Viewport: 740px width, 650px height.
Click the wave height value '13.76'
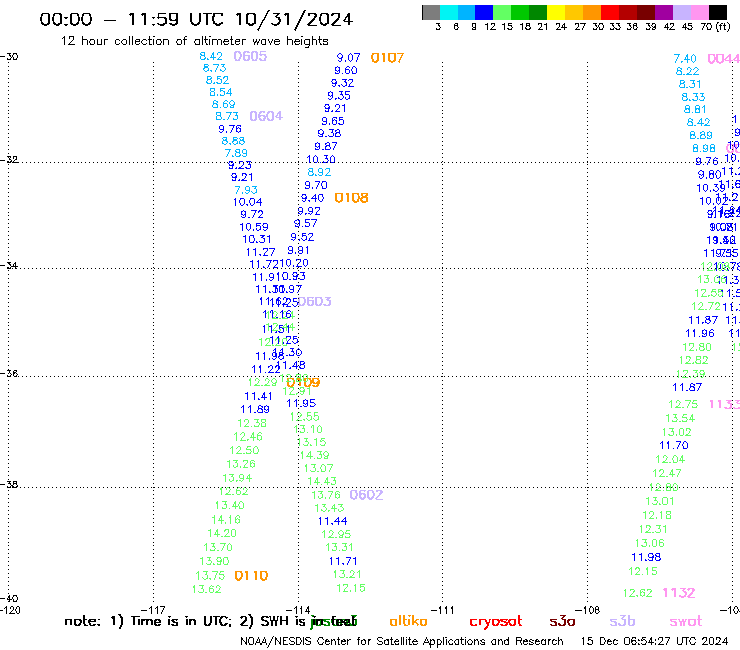(x=326, y=495)
